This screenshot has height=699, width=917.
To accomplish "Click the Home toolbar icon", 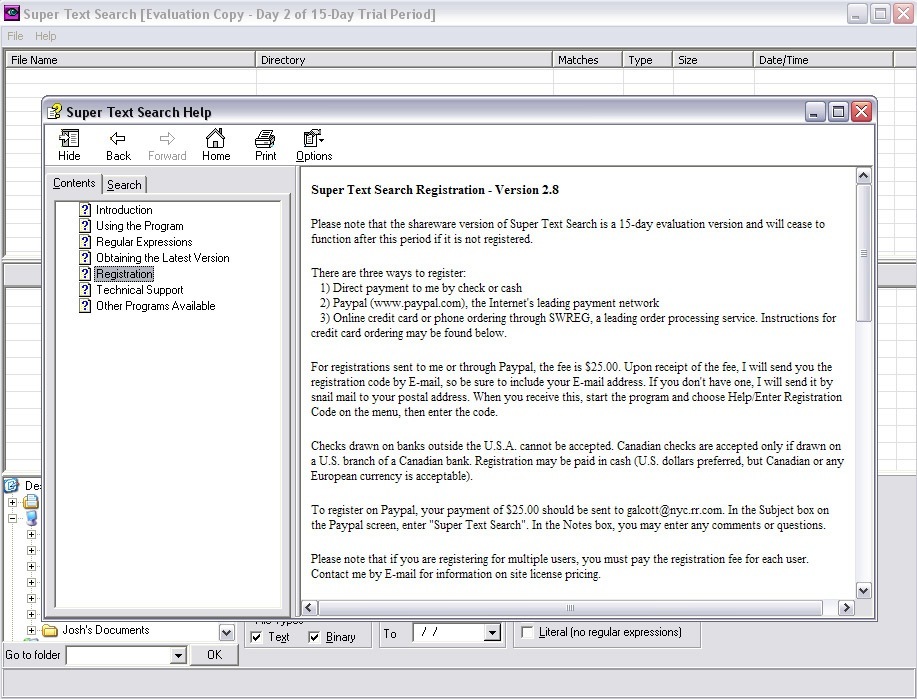I will click(x=216, y=144).
